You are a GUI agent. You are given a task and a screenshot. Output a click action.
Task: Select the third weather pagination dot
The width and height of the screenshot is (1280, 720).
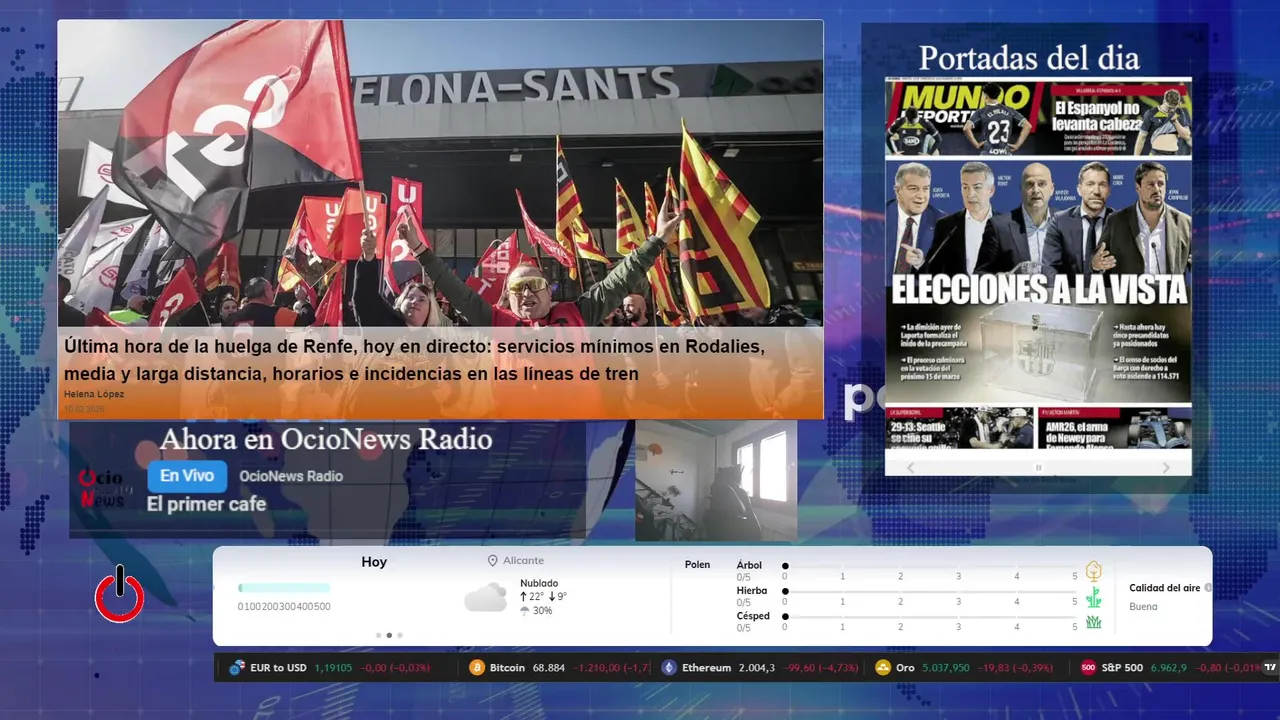400,635
